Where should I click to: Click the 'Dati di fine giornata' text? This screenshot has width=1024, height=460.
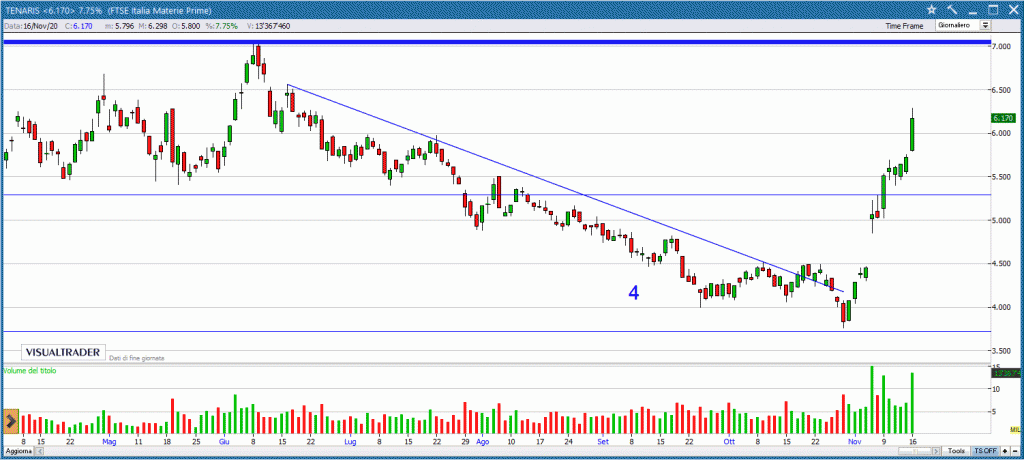tap(136, 358)
